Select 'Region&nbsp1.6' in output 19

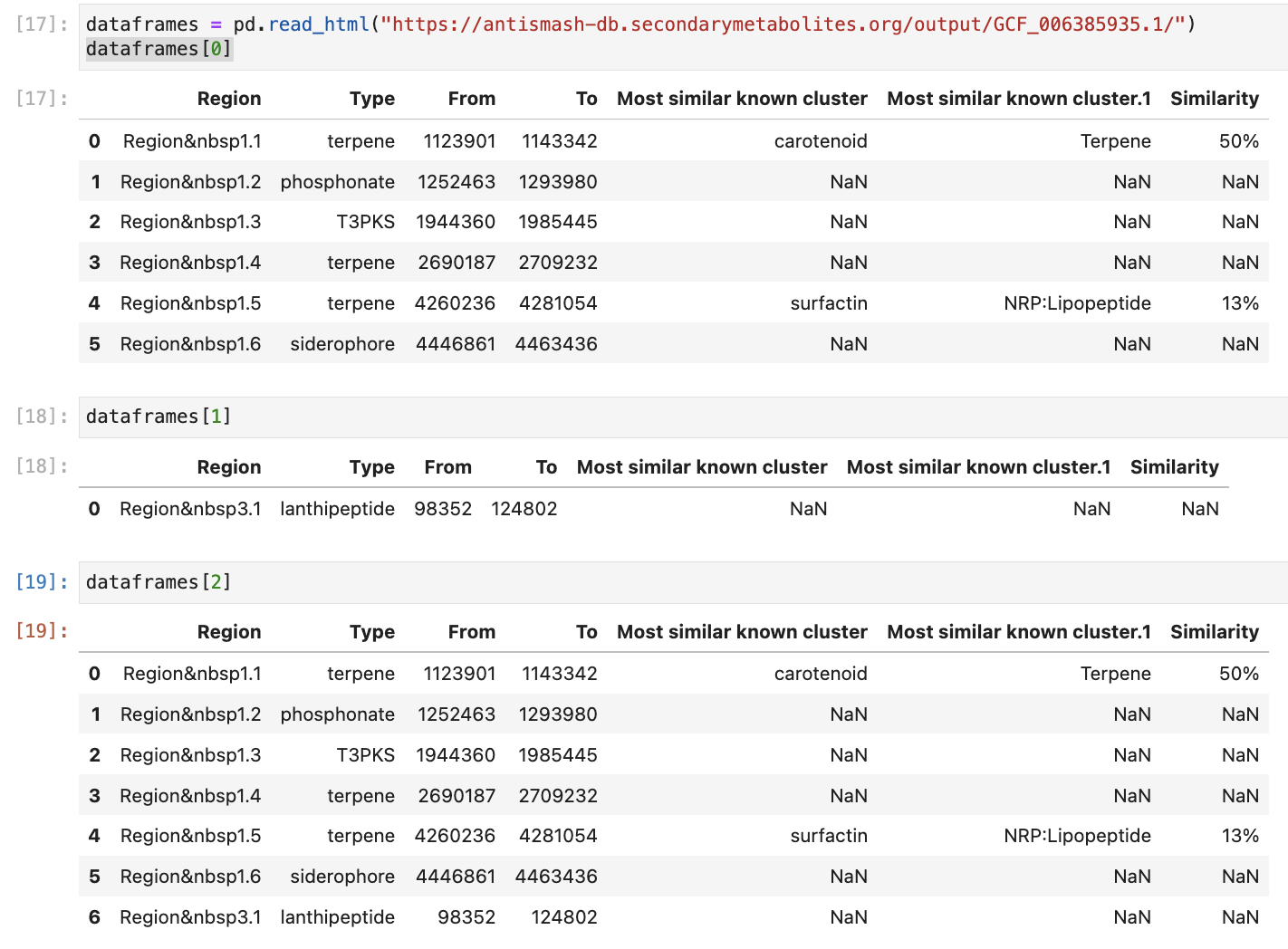190,877
